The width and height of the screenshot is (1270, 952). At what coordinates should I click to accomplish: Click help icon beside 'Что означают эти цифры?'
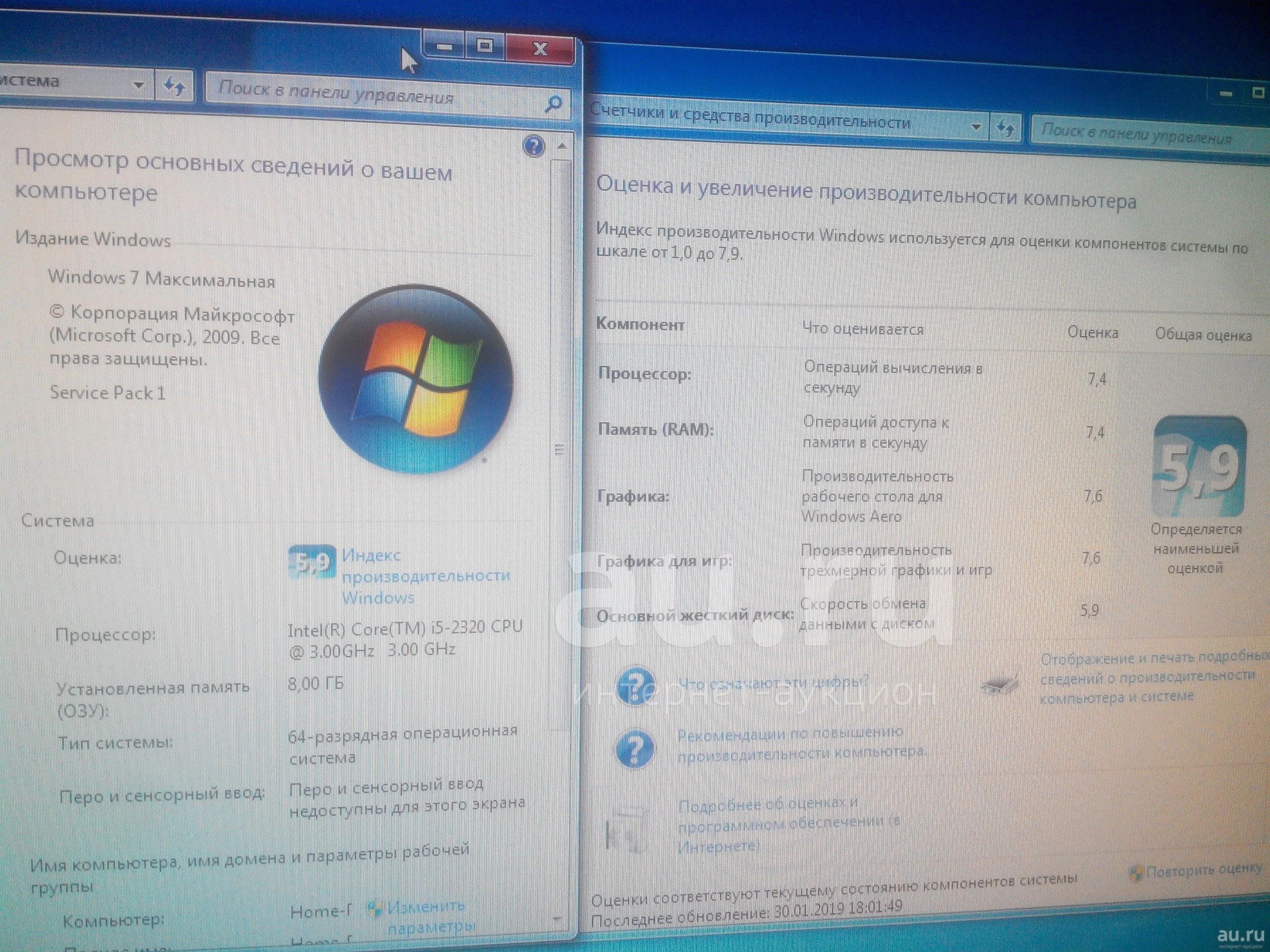[635, 686]
